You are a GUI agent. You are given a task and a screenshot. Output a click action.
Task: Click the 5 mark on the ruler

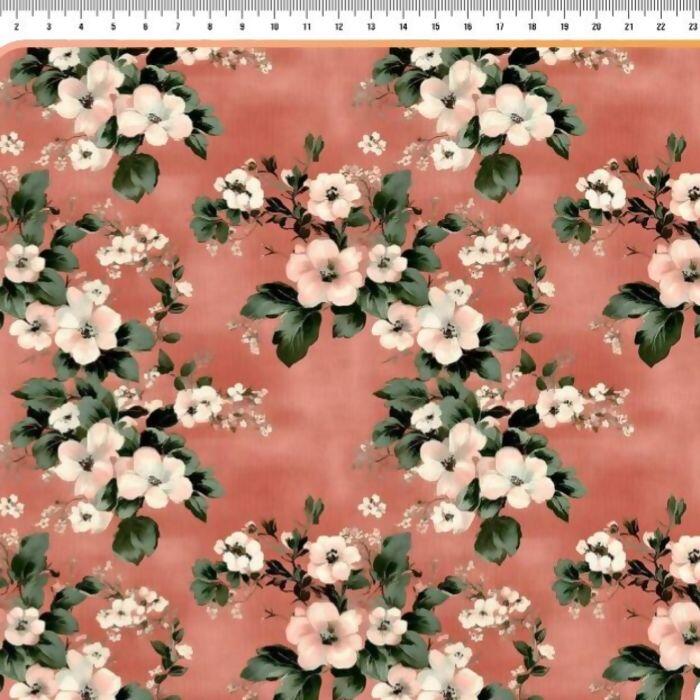pyautogui.click(x=113, y=27)
